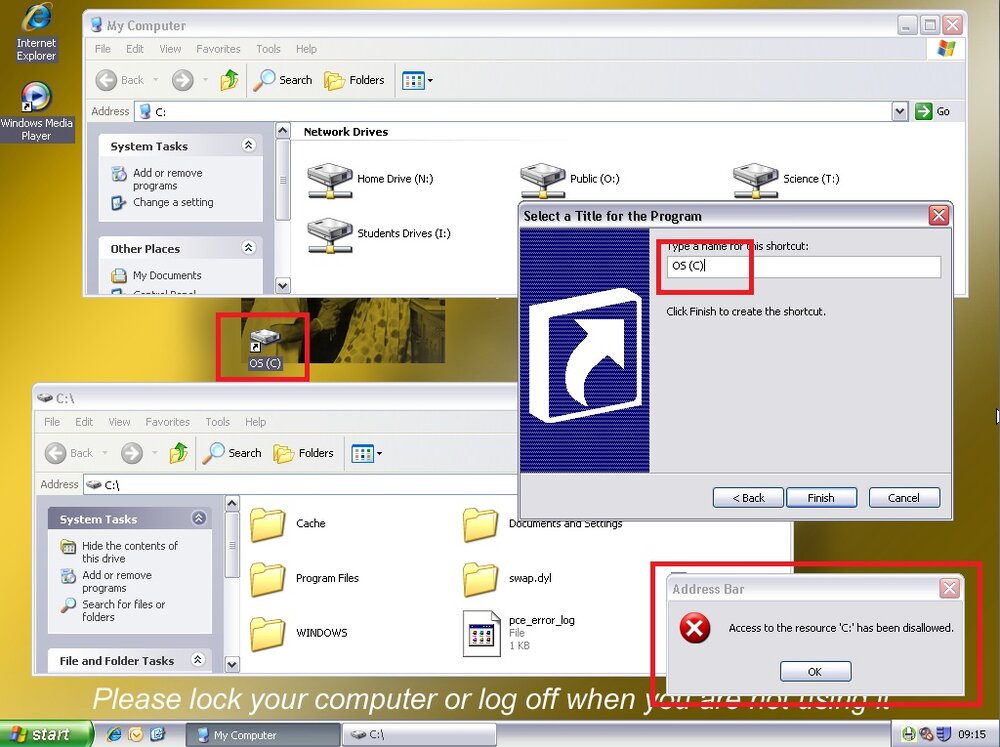Click the shortcut name input field

804,266
